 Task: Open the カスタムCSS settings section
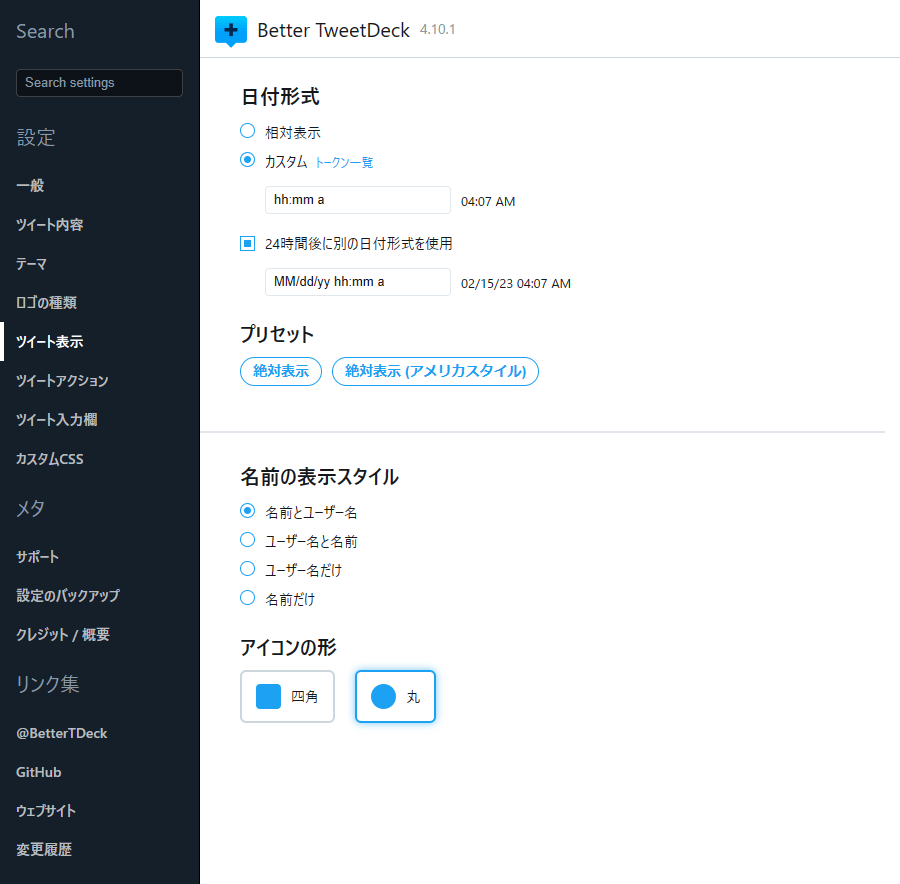[50, 459]
